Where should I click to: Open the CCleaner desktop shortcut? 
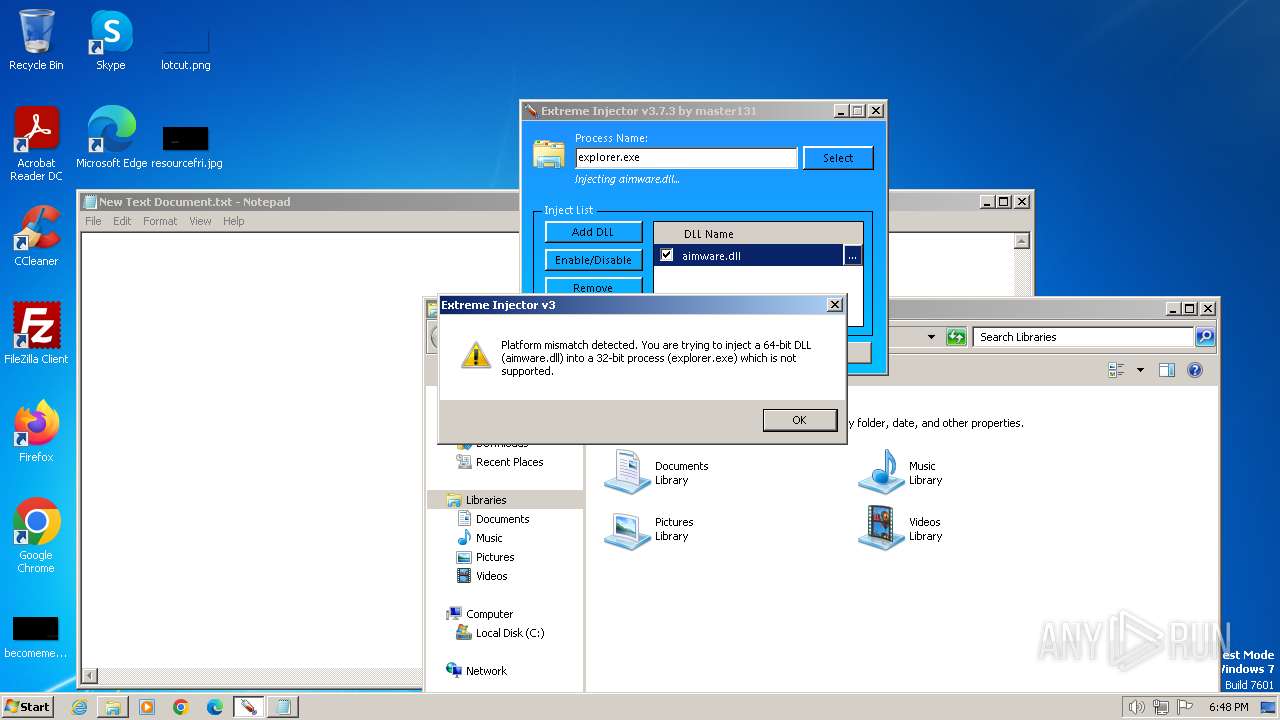pyautogui.click(x=36, y=236)
